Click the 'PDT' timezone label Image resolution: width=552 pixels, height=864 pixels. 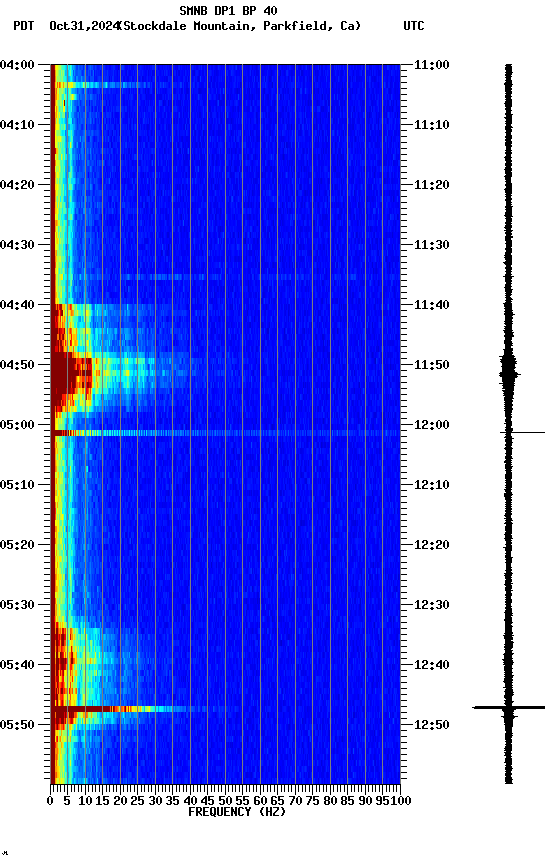24,26
